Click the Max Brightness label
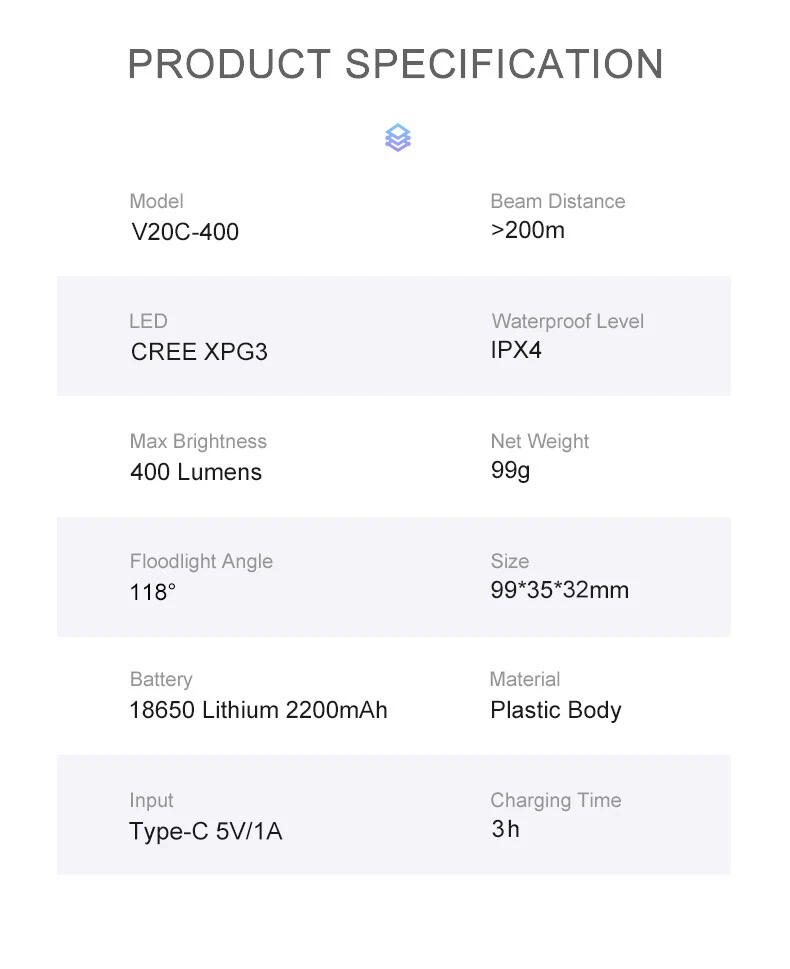This screenshot has height=969, width=790. point(198,441)
